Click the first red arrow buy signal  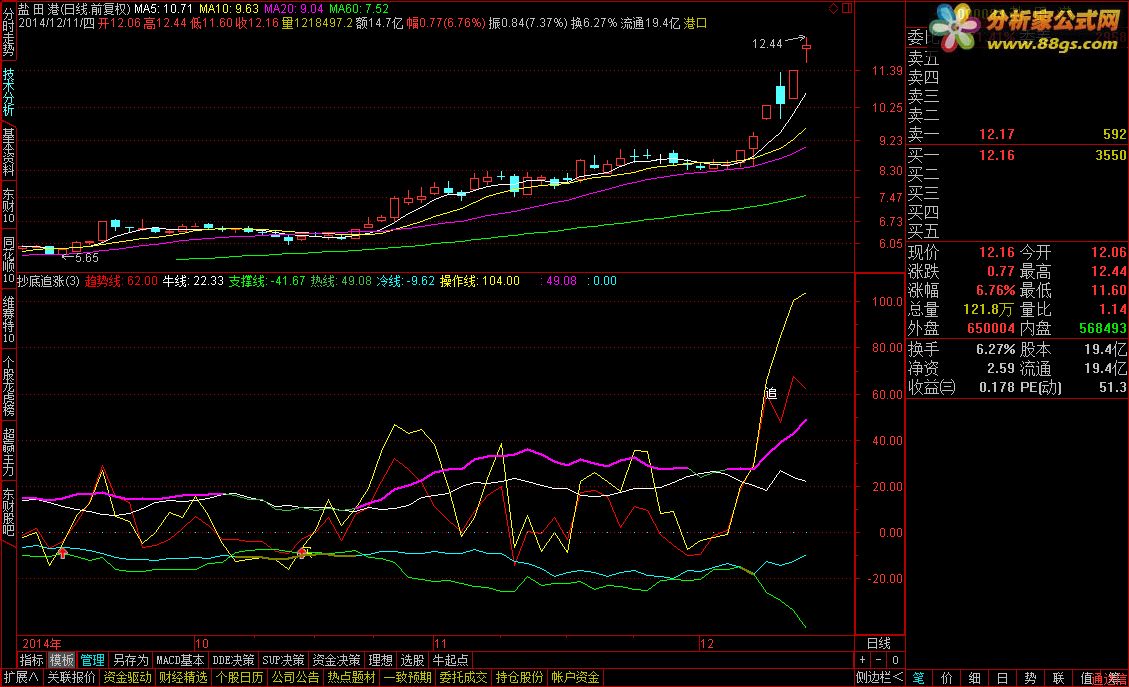[63, 553]
